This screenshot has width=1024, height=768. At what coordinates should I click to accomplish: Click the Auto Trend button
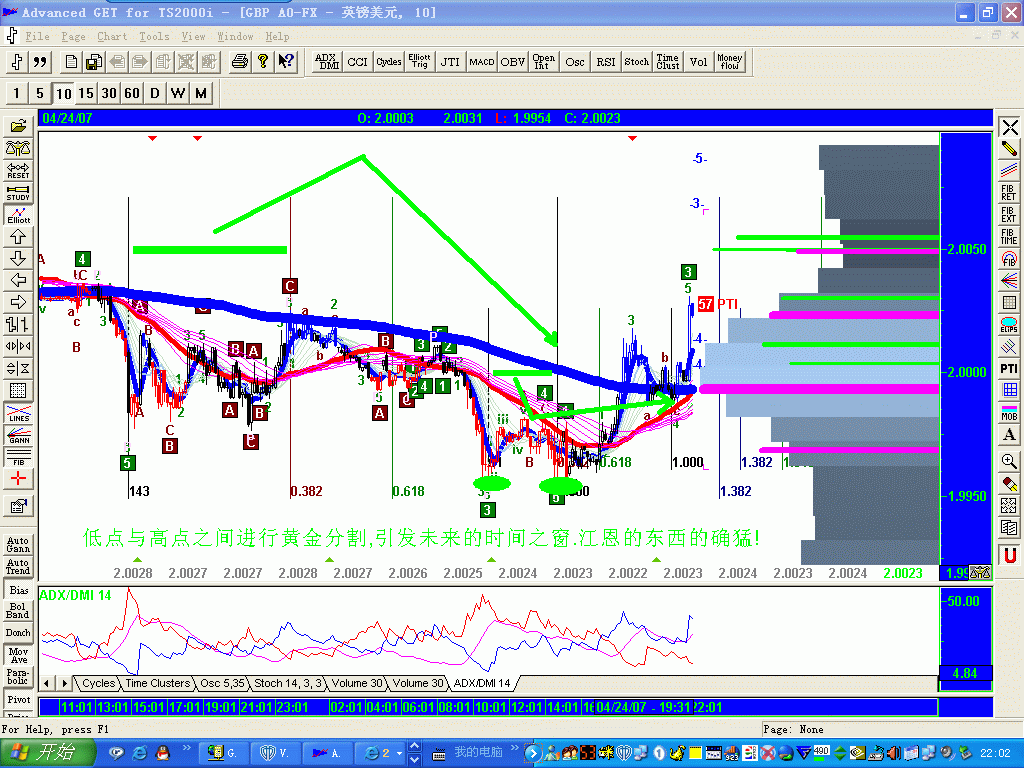tap(18, 566)
